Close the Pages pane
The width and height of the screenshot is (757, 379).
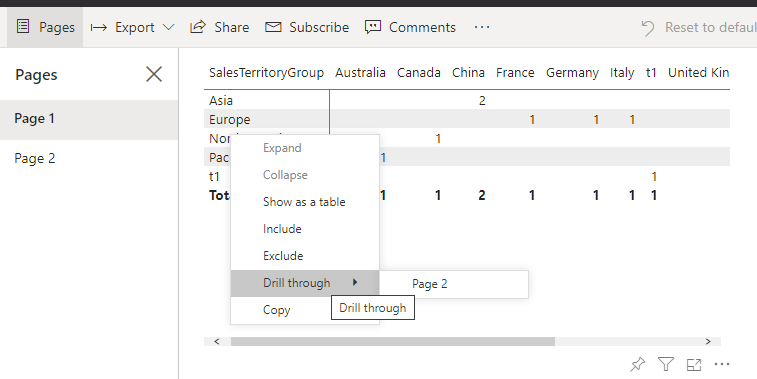click(154, 74)
